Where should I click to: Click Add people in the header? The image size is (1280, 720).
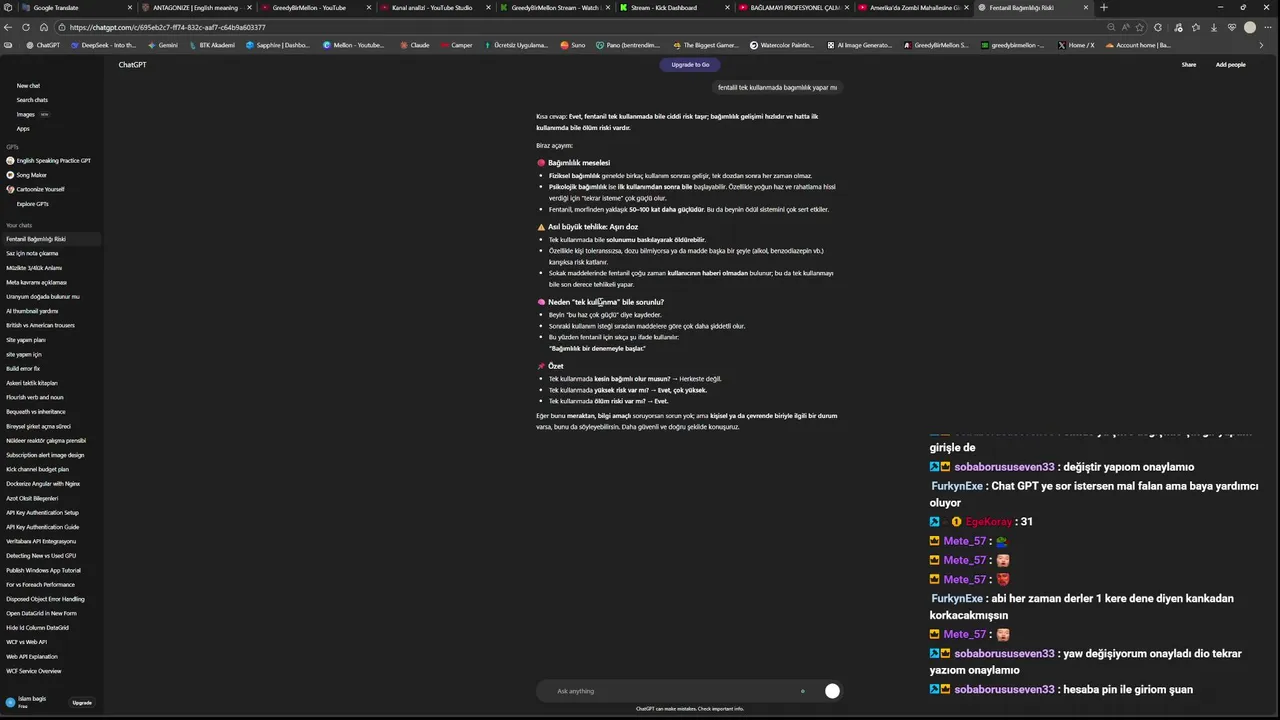(1231, 64)
